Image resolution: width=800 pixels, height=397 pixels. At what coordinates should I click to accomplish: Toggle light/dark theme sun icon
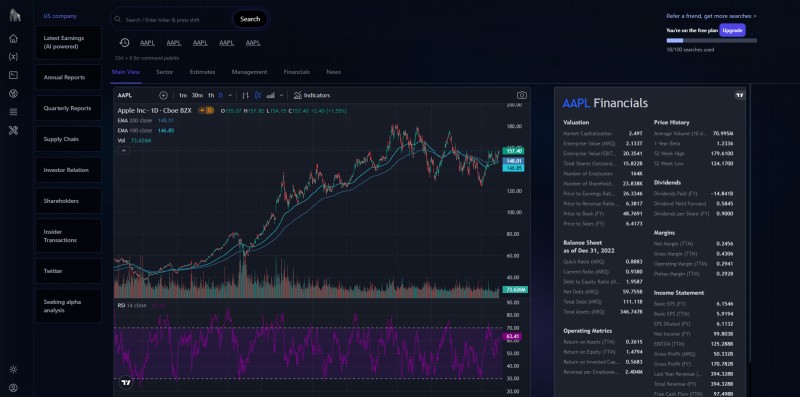[x=13, y=369]
